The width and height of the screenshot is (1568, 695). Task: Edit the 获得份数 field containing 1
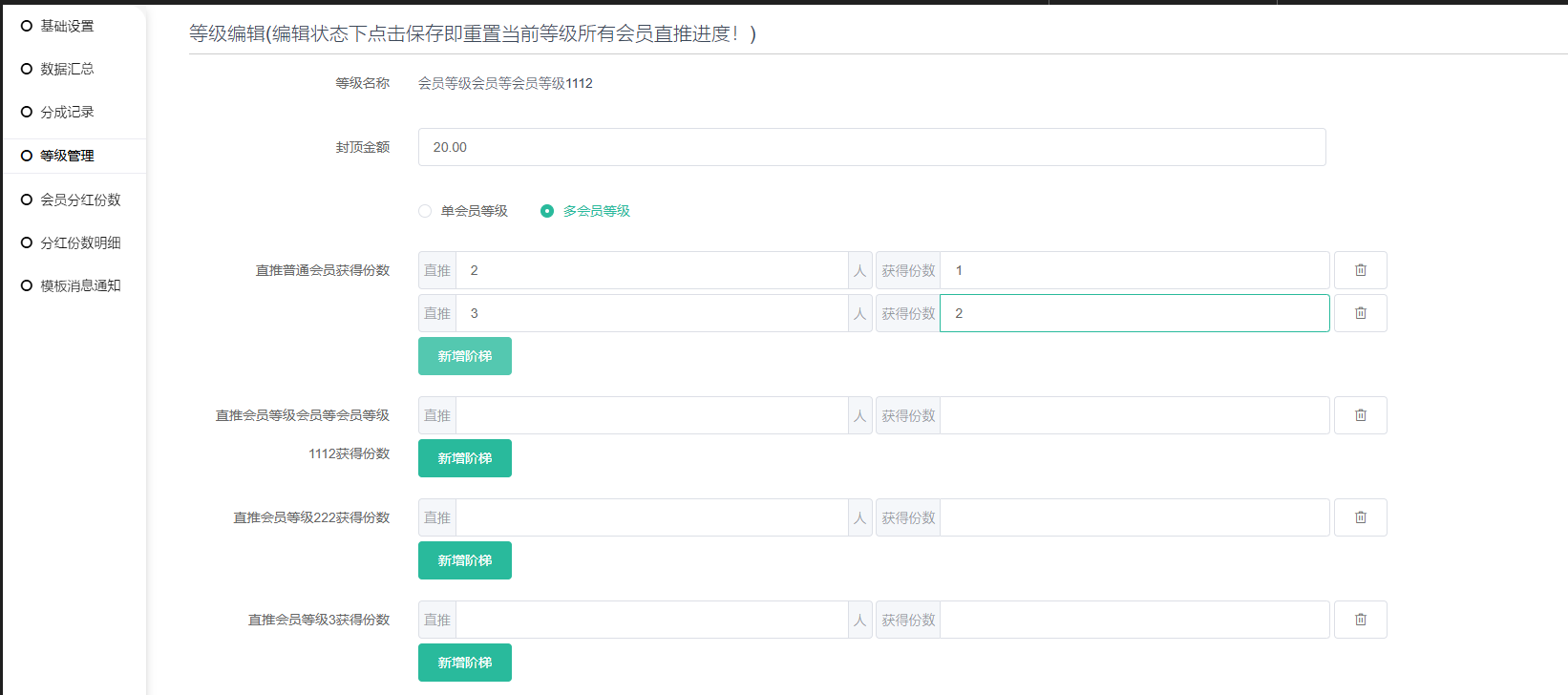1134,270
